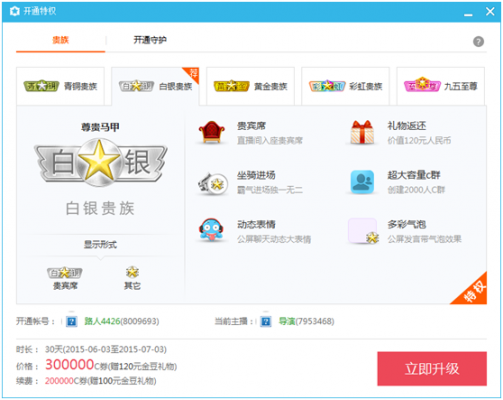
Task: Switch to the 开通守护 tab
Action: (150, 40)
